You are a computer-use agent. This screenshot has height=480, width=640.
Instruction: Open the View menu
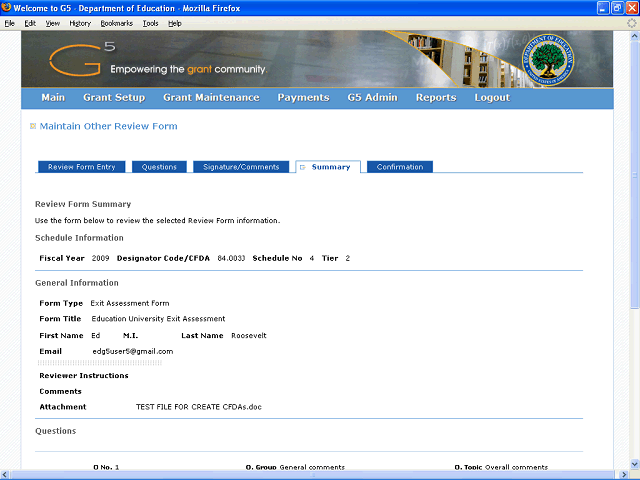coord(53,23)
